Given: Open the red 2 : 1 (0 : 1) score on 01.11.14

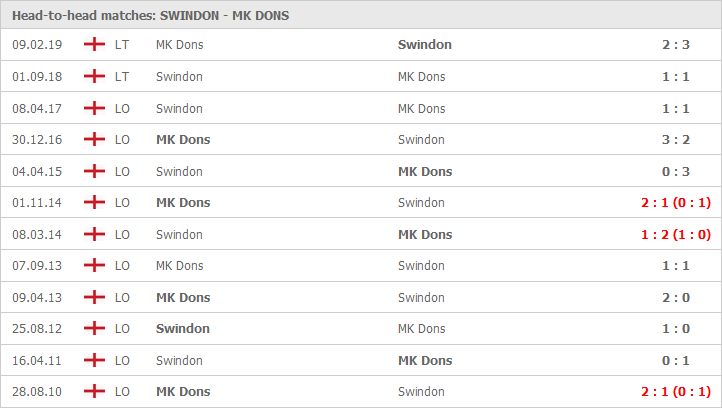Looking at the screenshot, I should (x=676, y=203).
